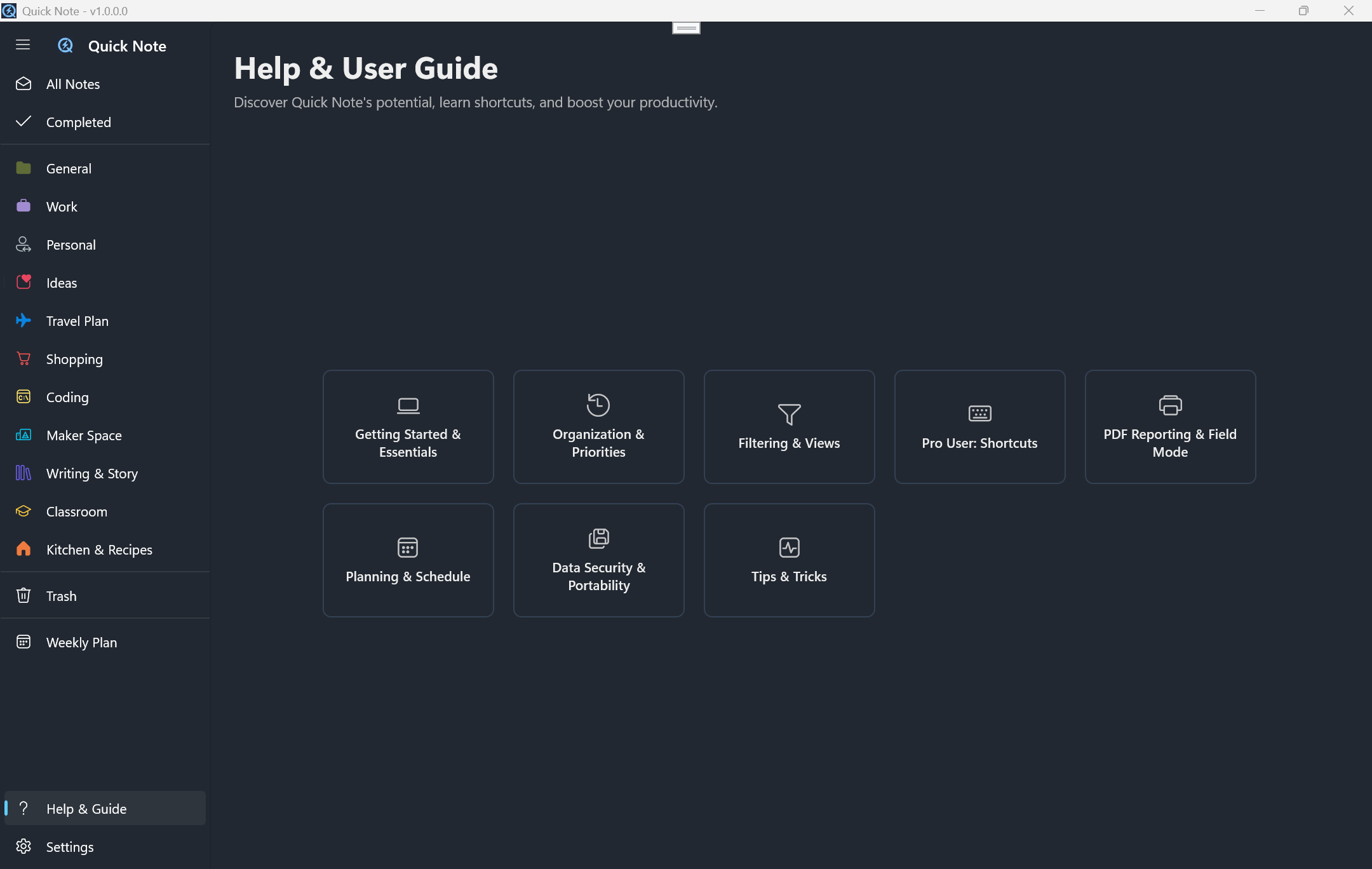1372x869 pixels.
Task: Open the Tips & Tricks help card
Action: (789, 560)
